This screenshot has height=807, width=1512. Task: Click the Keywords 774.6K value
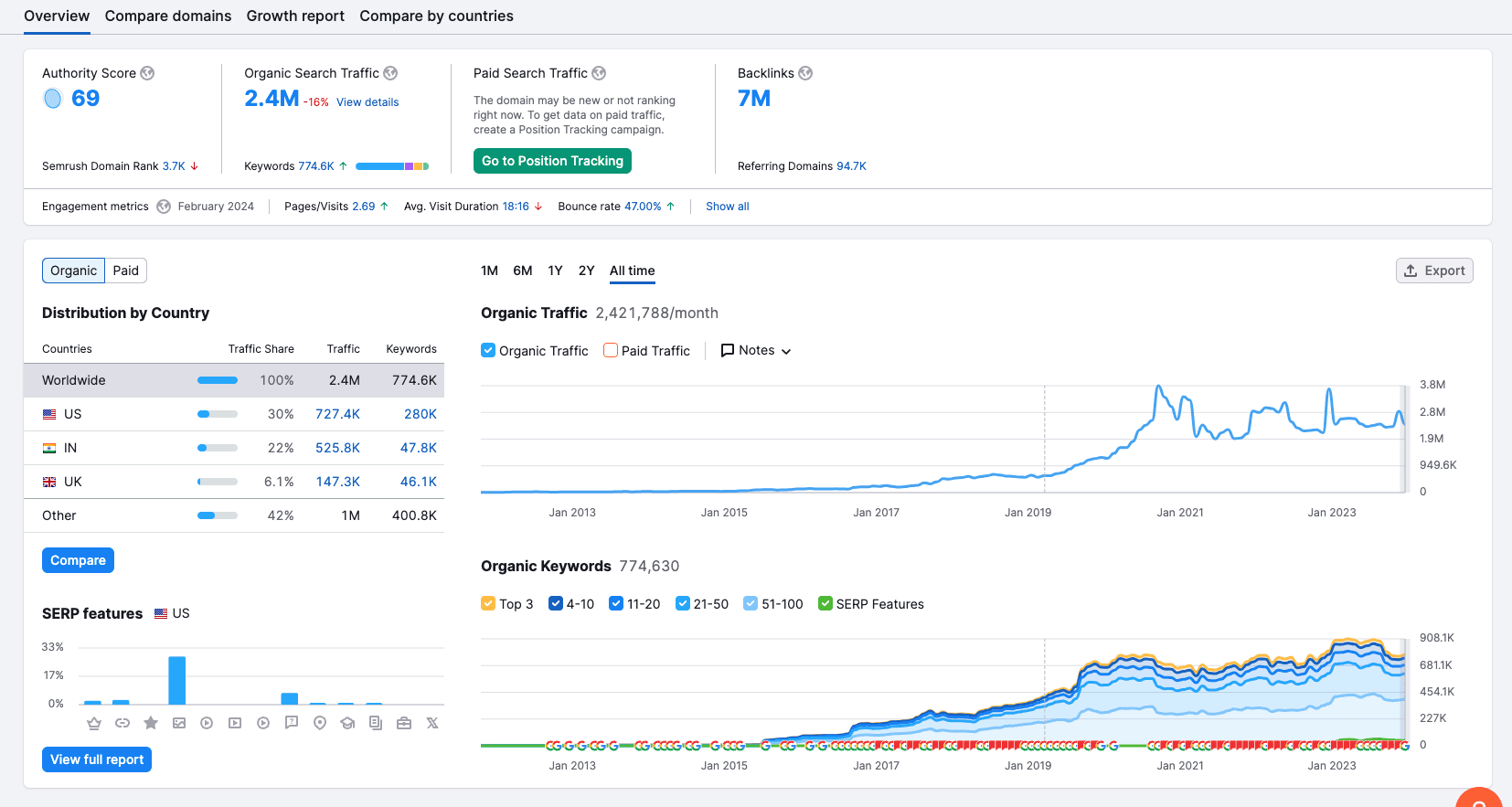click(x=316, y=166)
